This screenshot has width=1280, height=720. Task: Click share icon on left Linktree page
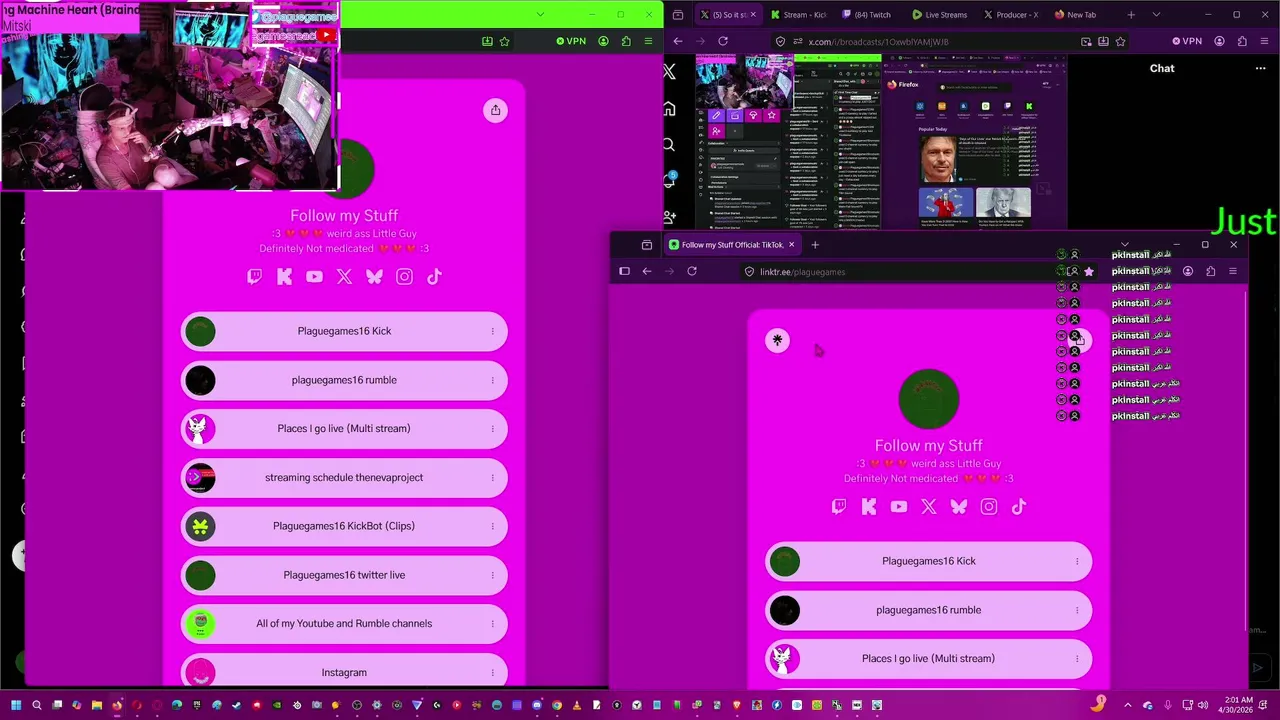[x=495, y=110]
